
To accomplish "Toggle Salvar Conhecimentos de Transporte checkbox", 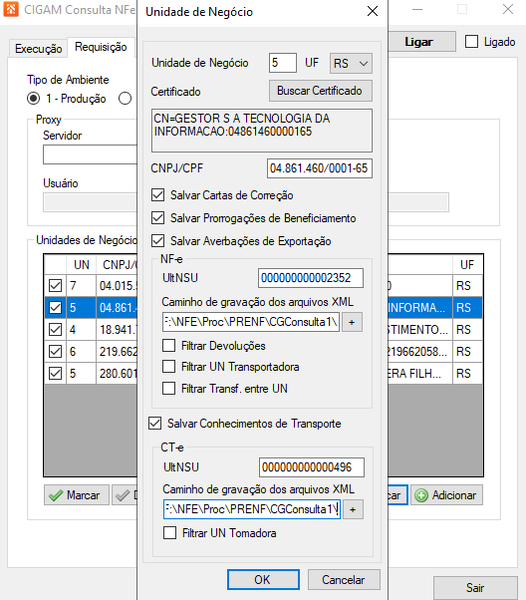I will tap(155, 424).
